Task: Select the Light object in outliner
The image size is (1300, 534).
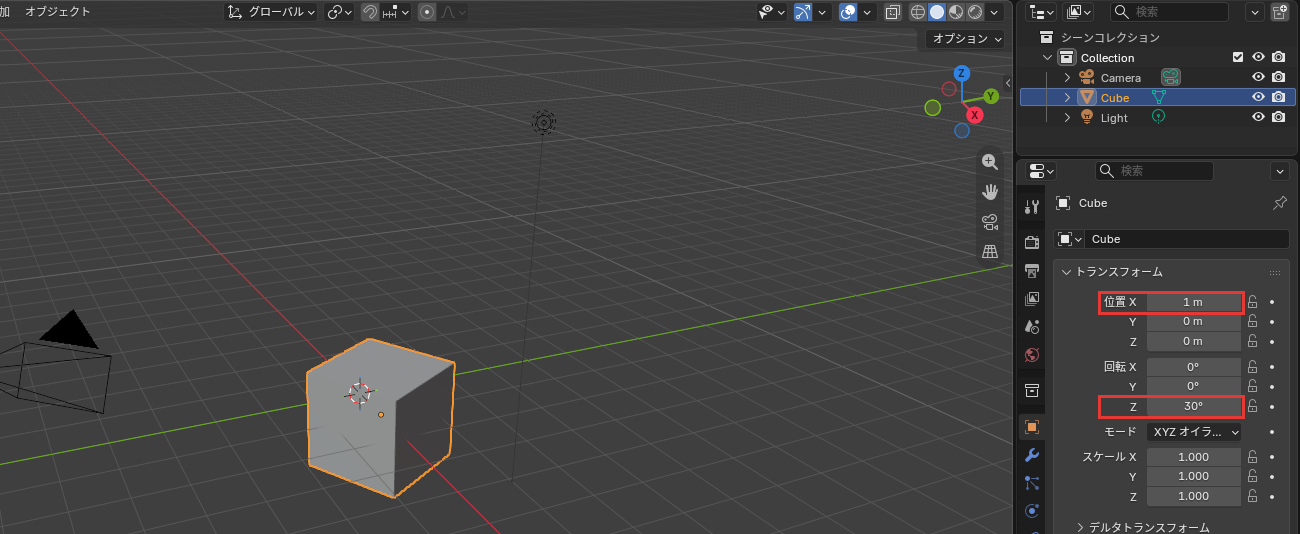Action: [1114, 118]
